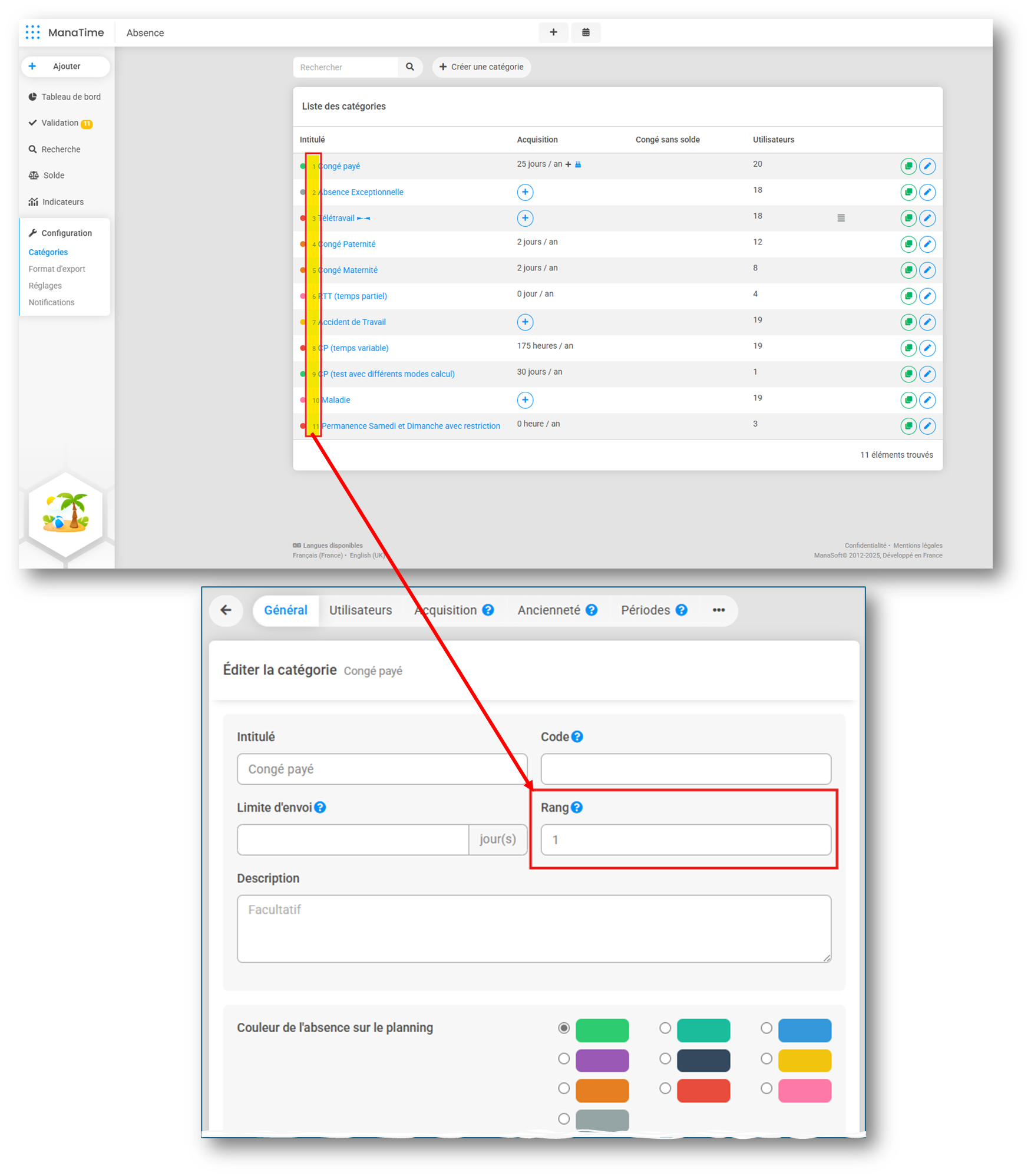Screen dimensions: 1031x1176
Task: Select the dark navy color radio button
Action: point(665,1058)
